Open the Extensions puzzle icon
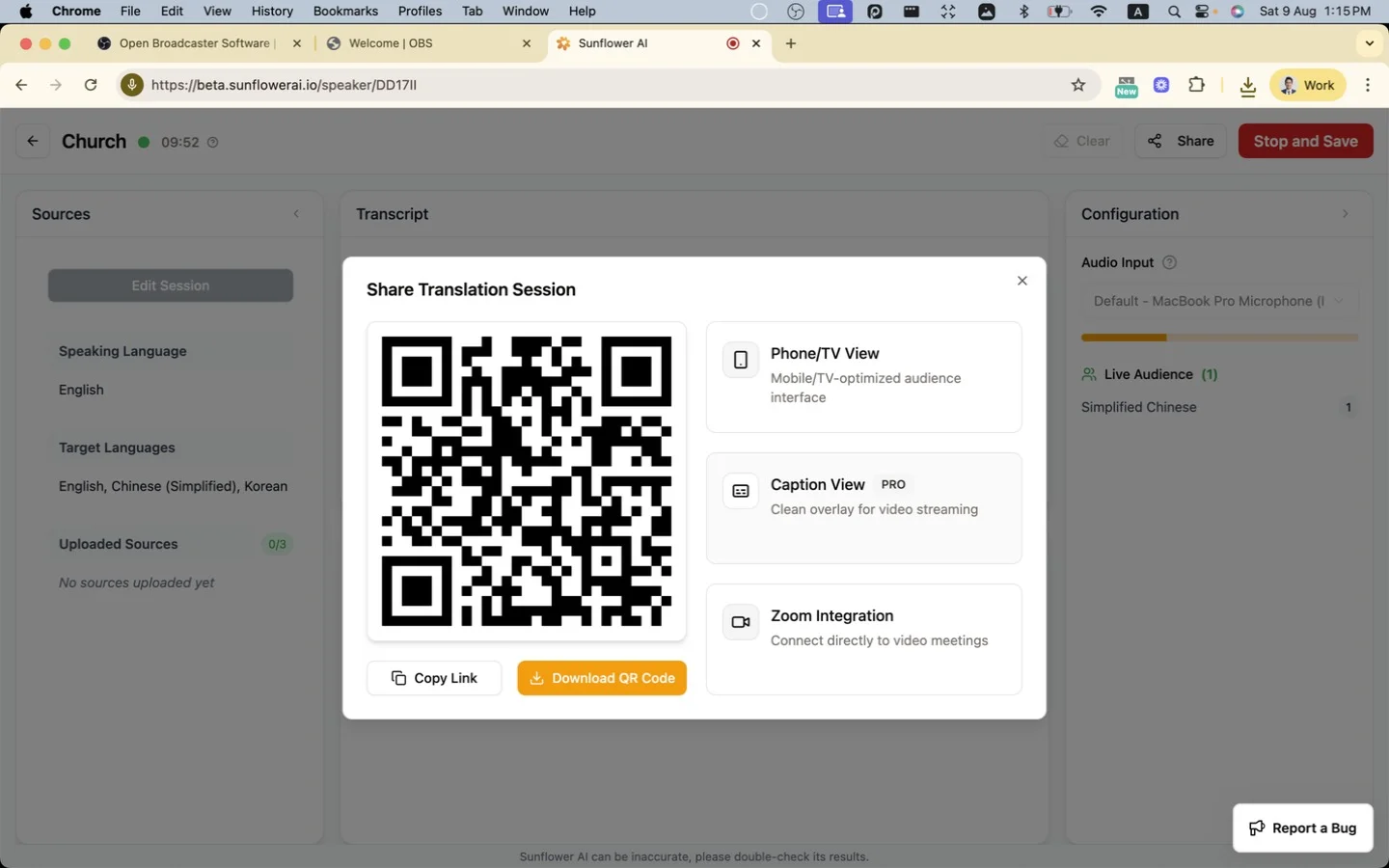This screenshot has width=1389, height=868. click(1197, 85)
